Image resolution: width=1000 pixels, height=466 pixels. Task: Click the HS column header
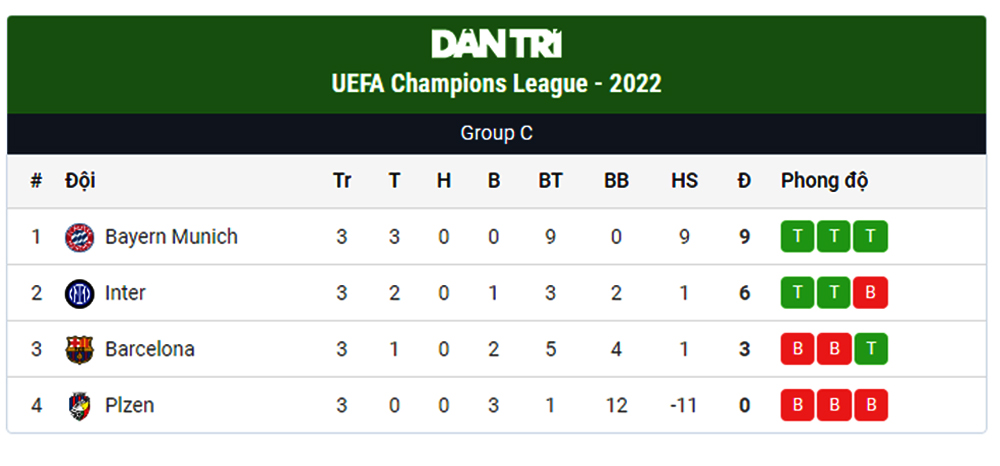[x=684, y=181]
